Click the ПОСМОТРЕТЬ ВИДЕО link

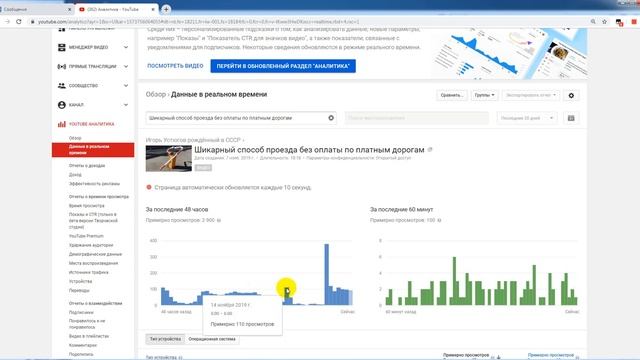pos(175,66)
